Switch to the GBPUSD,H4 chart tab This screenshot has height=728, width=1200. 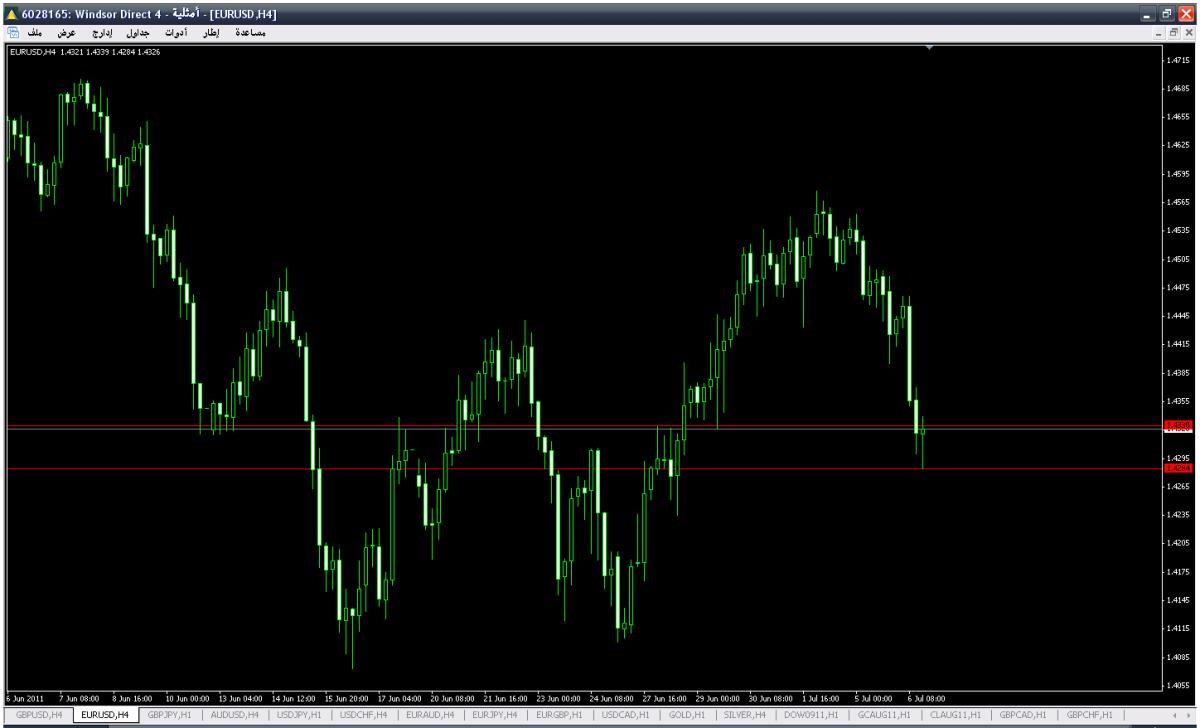[x=39, y=715]
